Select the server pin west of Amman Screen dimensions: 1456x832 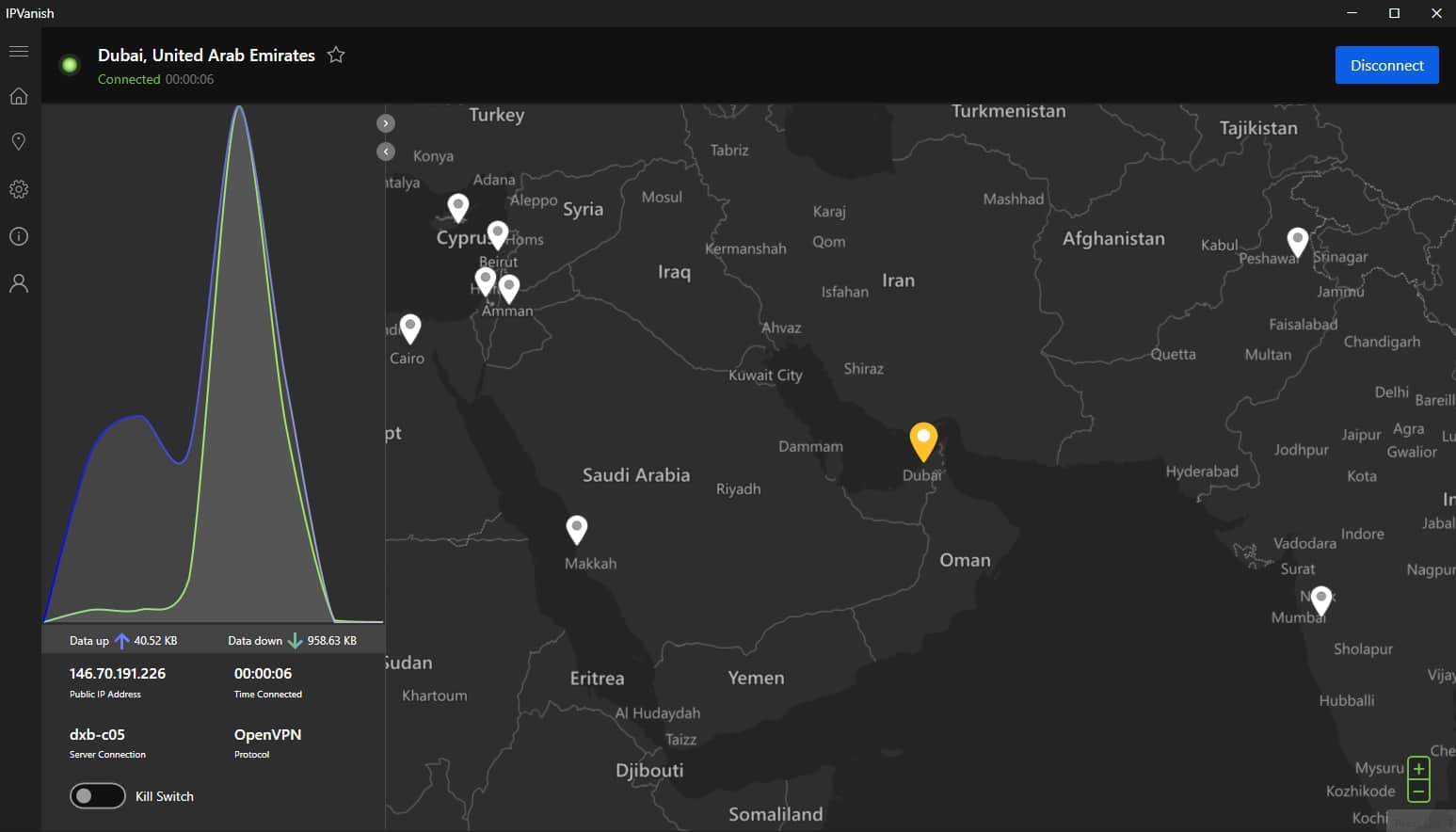486,281
